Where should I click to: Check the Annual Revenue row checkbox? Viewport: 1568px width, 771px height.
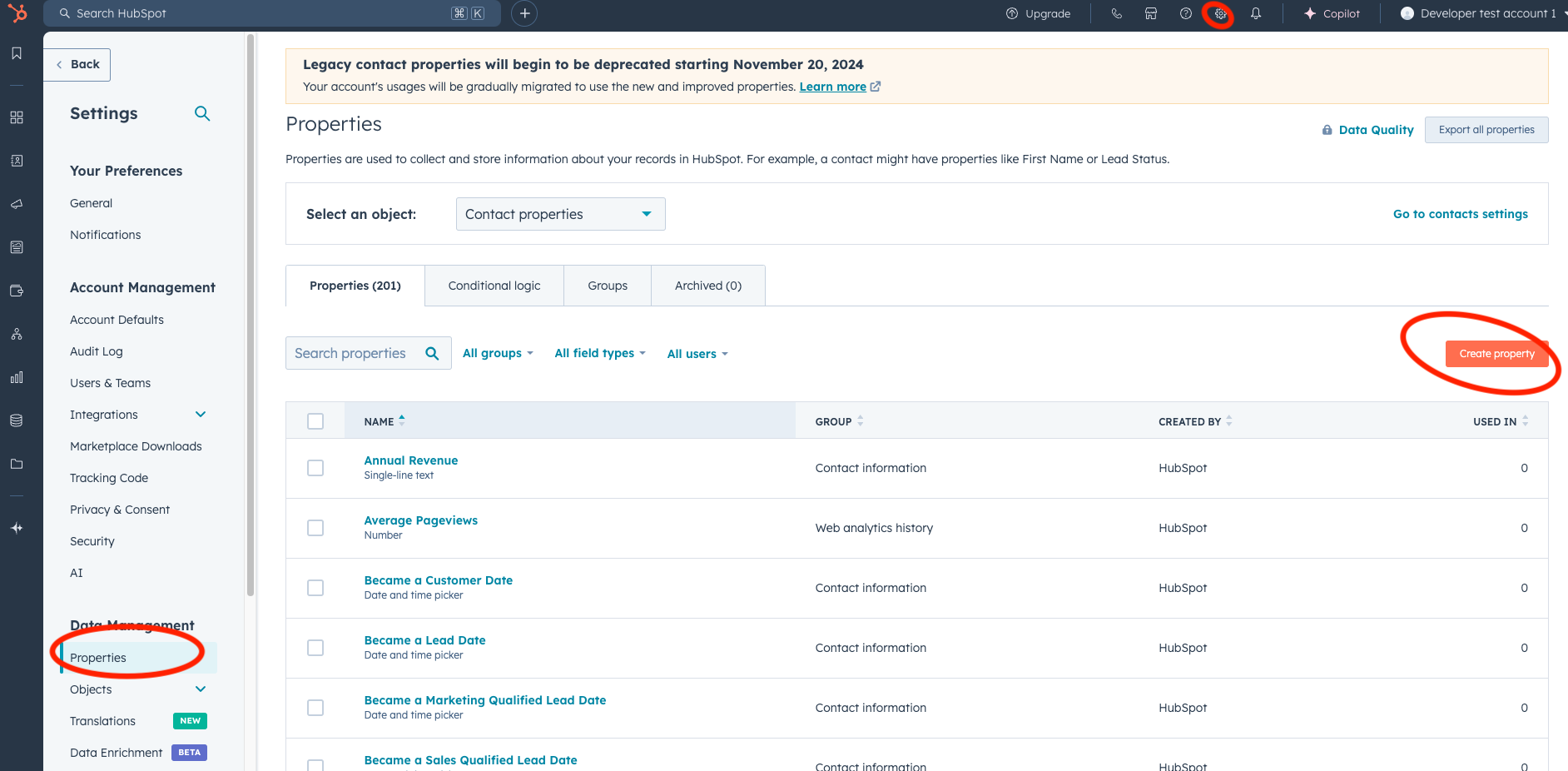click(315, 468)
